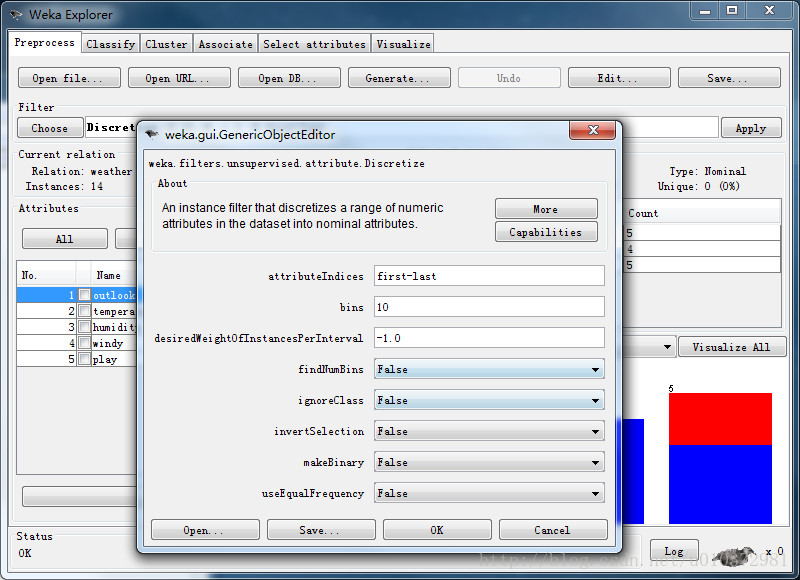Switch to the Associate tab

click(x=226, y=44)
